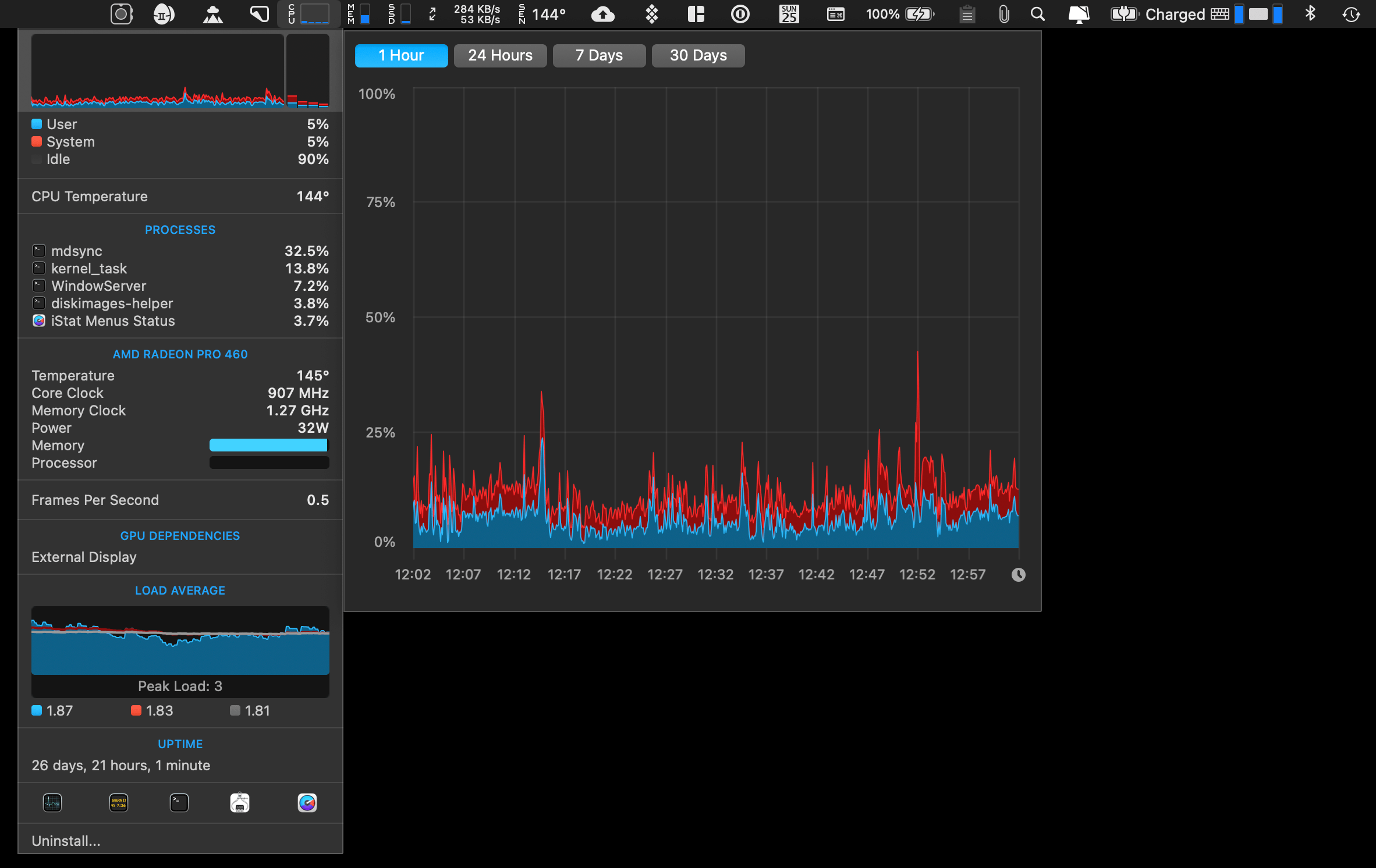
Task: Open the Time Machine menu bar icon
Action: click(1351, 14)
